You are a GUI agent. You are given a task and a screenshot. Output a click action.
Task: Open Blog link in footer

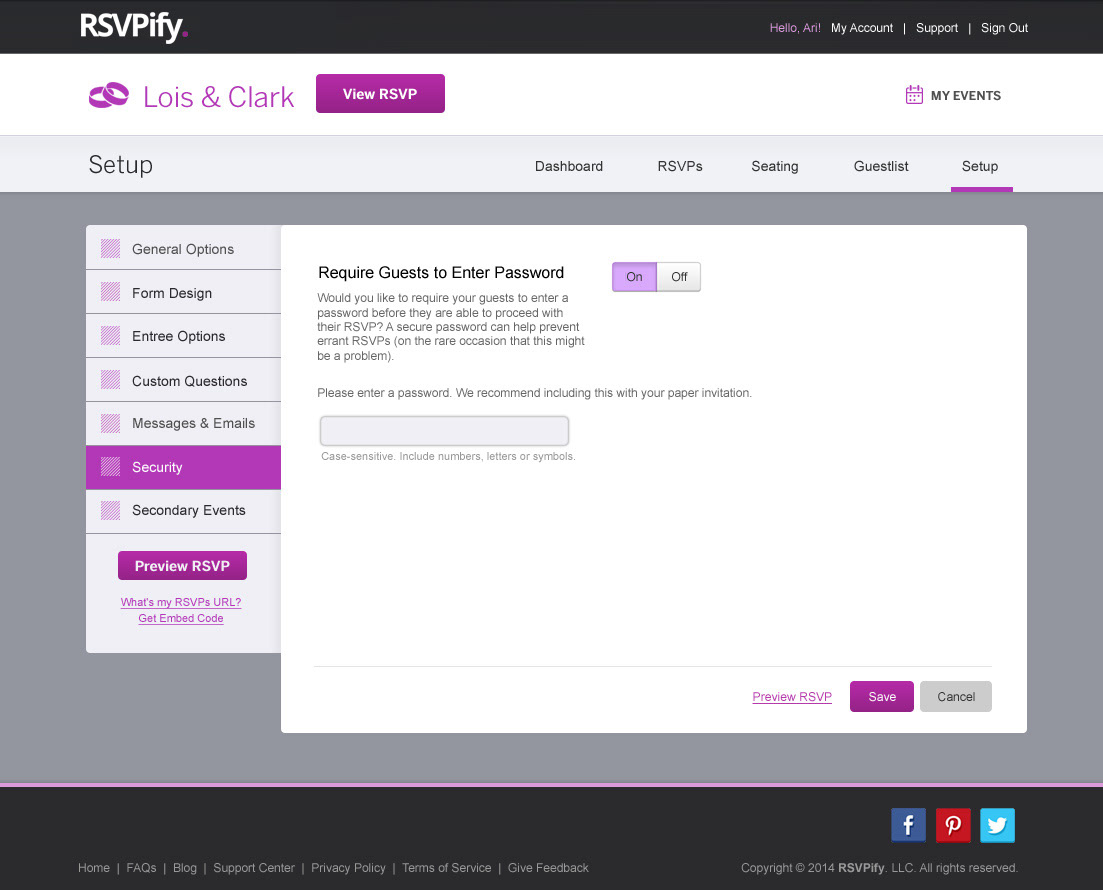pyautogui.click(x=185, y=867)
